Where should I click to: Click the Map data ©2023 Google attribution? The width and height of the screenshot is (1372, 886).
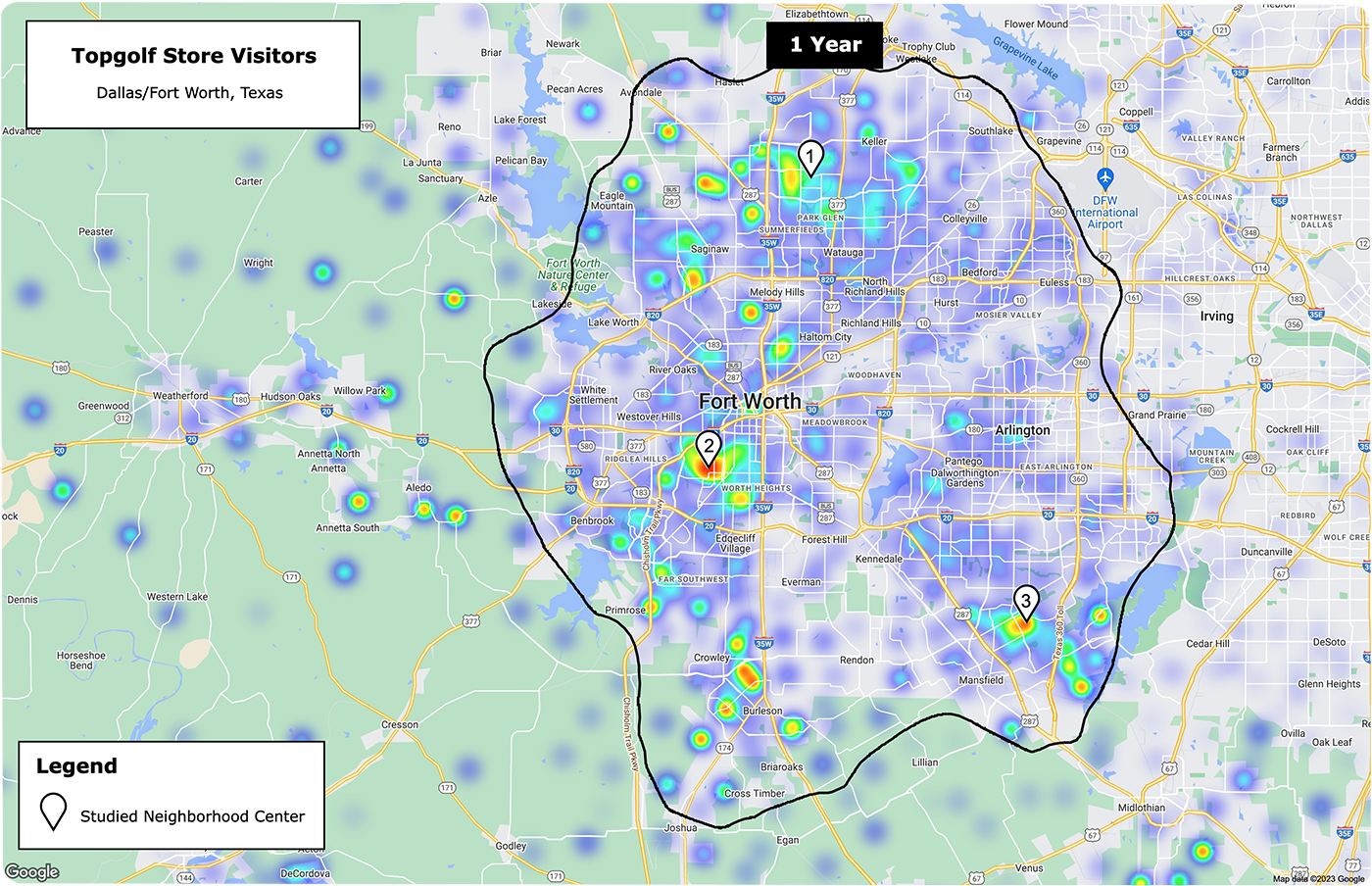click(1319, 879)
